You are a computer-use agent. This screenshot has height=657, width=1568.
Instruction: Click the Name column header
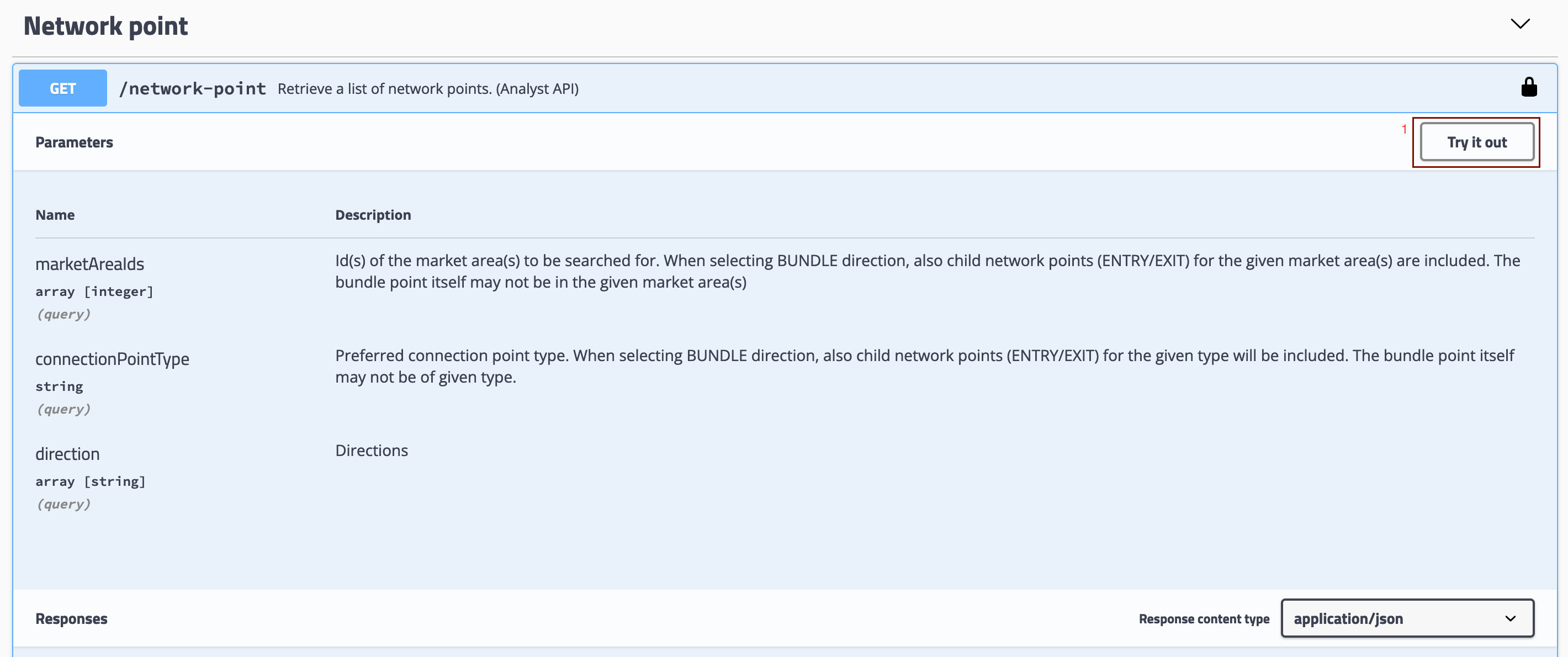pos(55,215)
